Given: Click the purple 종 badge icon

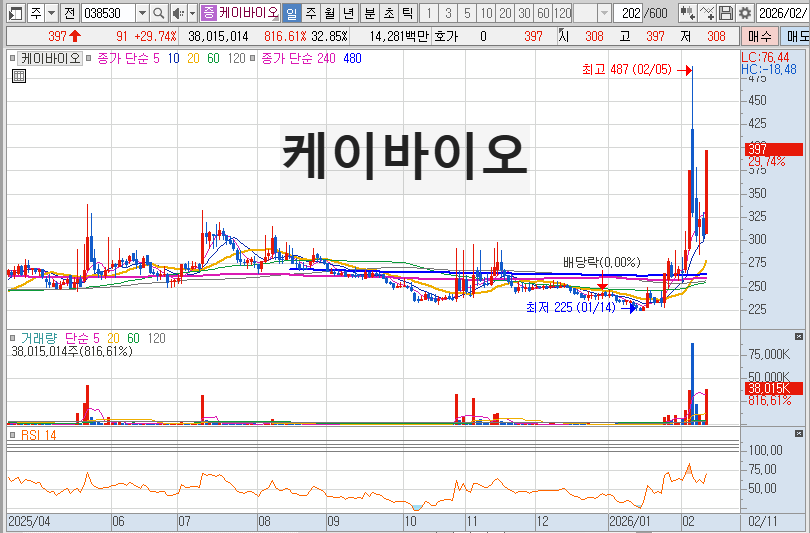Looking at the screenshot, I should 208,12.
